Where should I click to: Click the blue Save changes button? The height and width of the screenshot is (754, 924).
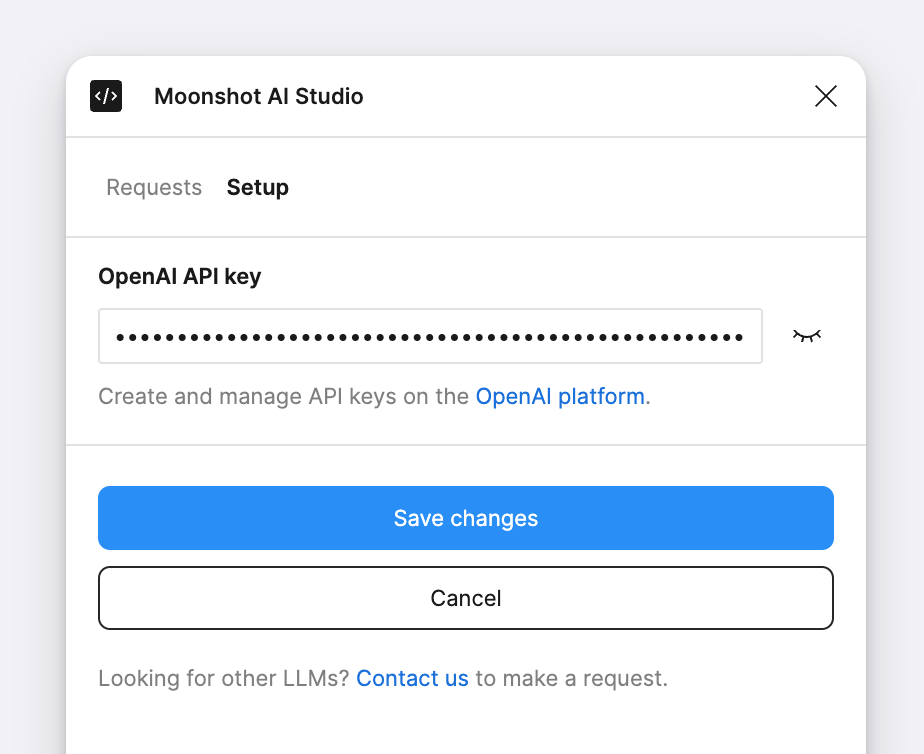click(466, 518)
